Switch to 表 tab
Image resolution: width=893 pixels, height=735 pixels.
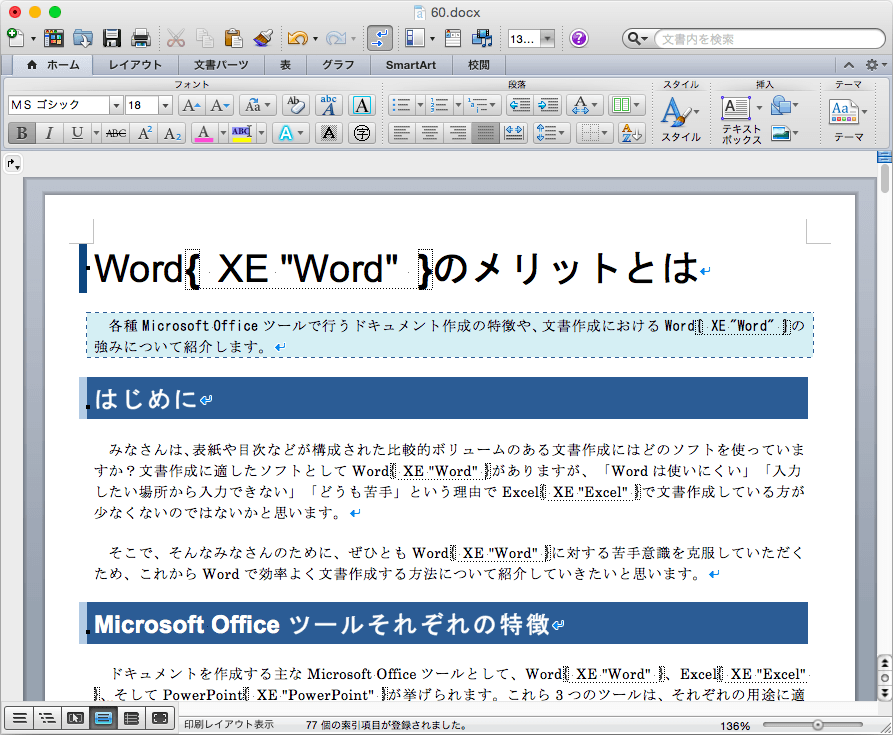coord(285,65)
